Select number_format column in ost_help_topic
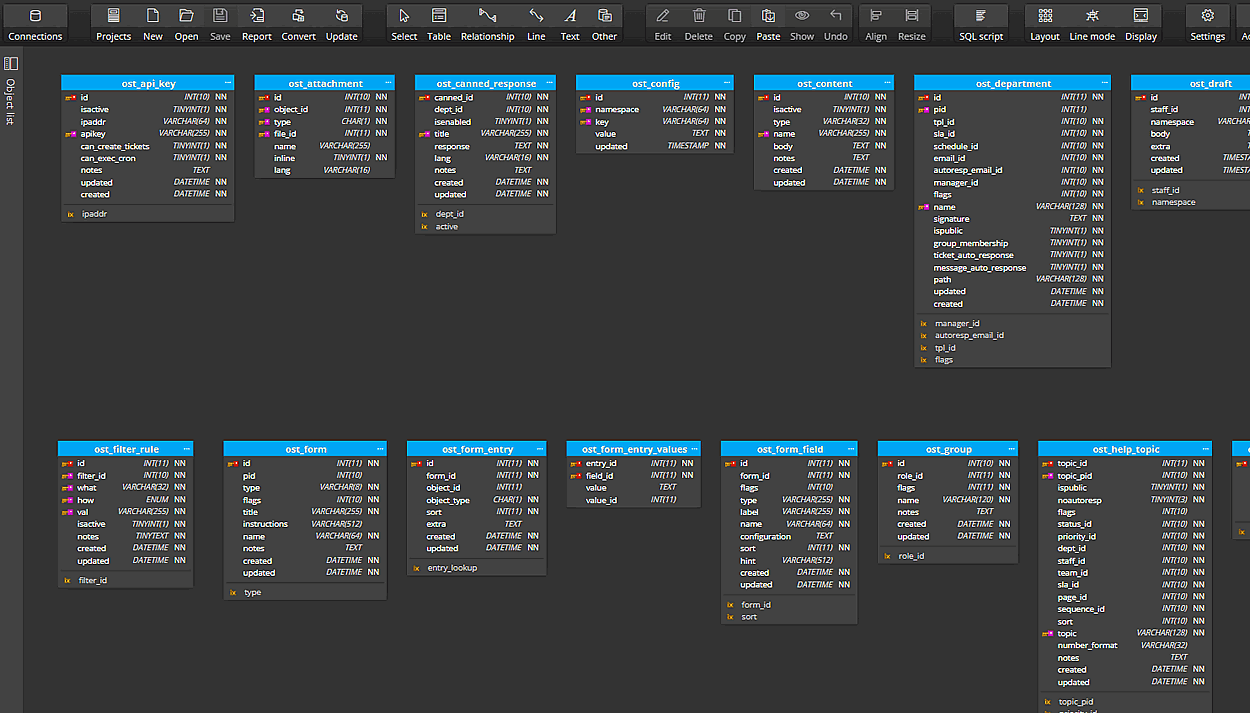Viewport: 1250px width, 713px height. (1125, 645)
